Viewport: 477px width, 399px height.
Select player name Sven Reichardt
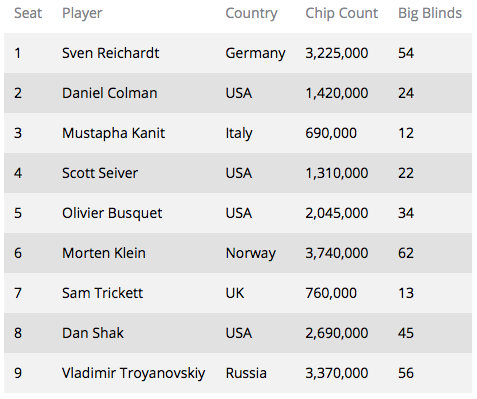tap(111, 53)
